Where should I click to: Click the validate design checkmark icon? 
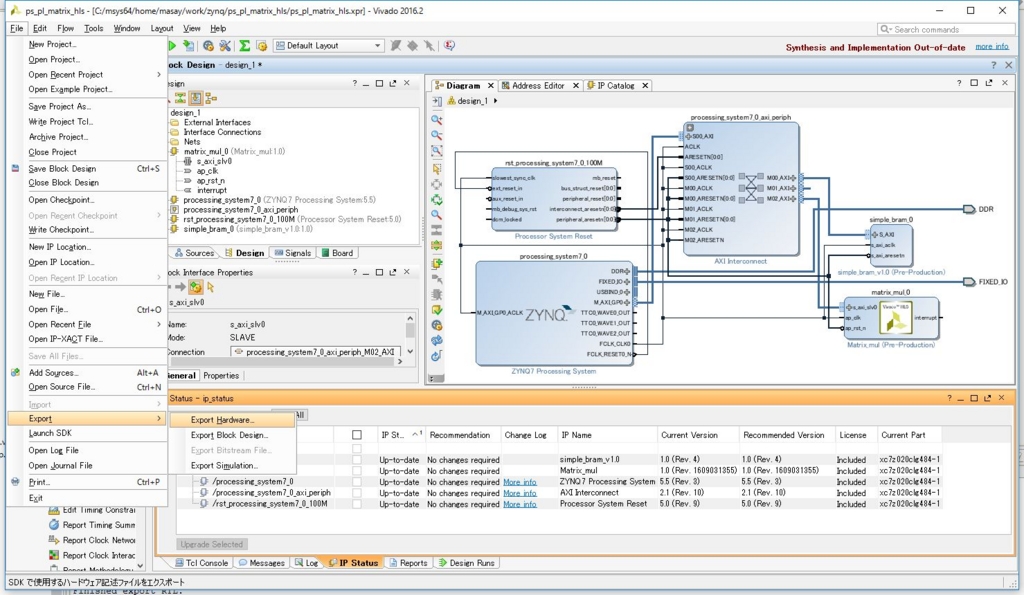(x=437, y=310)
